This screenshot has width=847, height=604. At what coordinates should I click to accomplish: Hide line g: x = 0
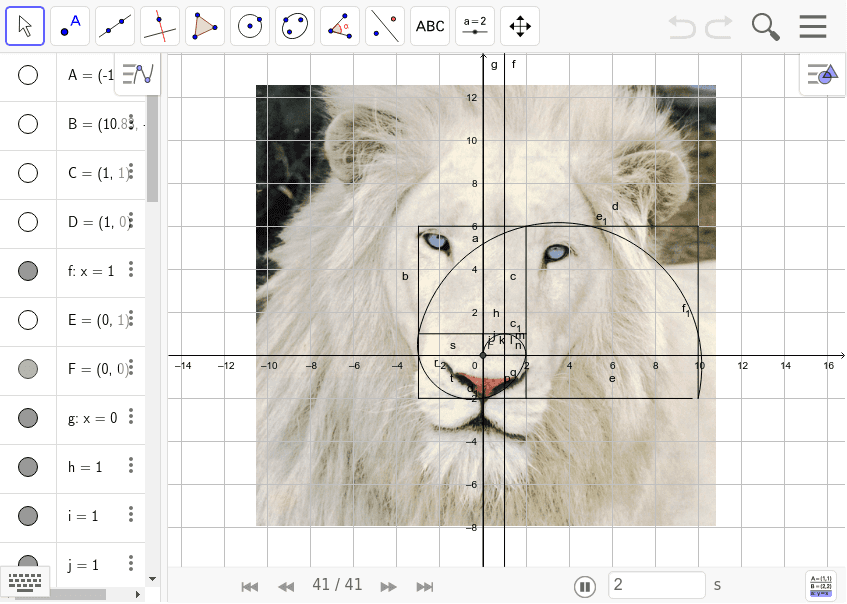tap(28, 418)
